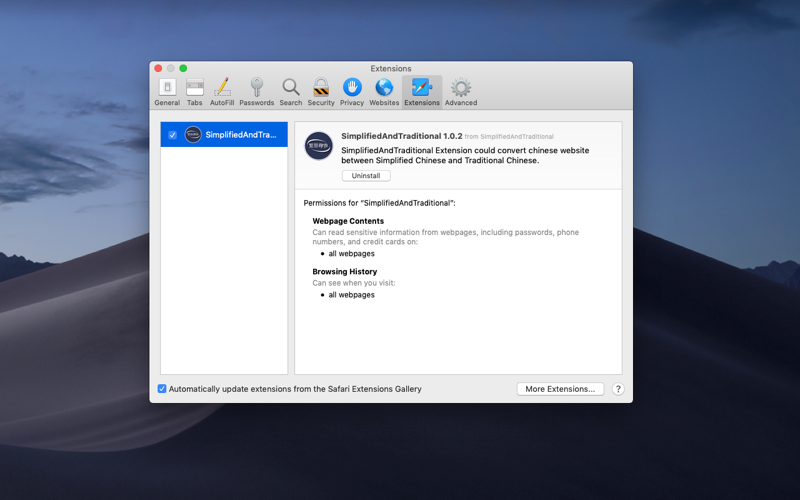Open the AutoFill preferences pane
The height and width of the screenshot is (500, 800).
(222, 92)
